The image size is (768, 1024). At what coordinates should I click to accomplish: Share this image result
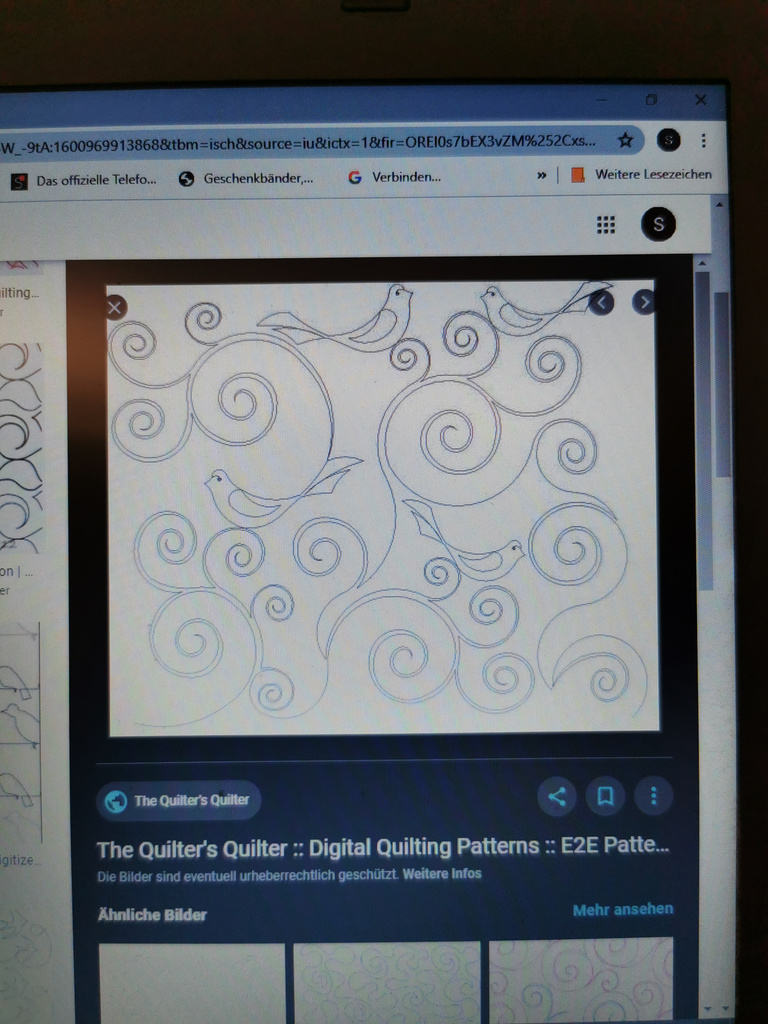click(557, 796)
